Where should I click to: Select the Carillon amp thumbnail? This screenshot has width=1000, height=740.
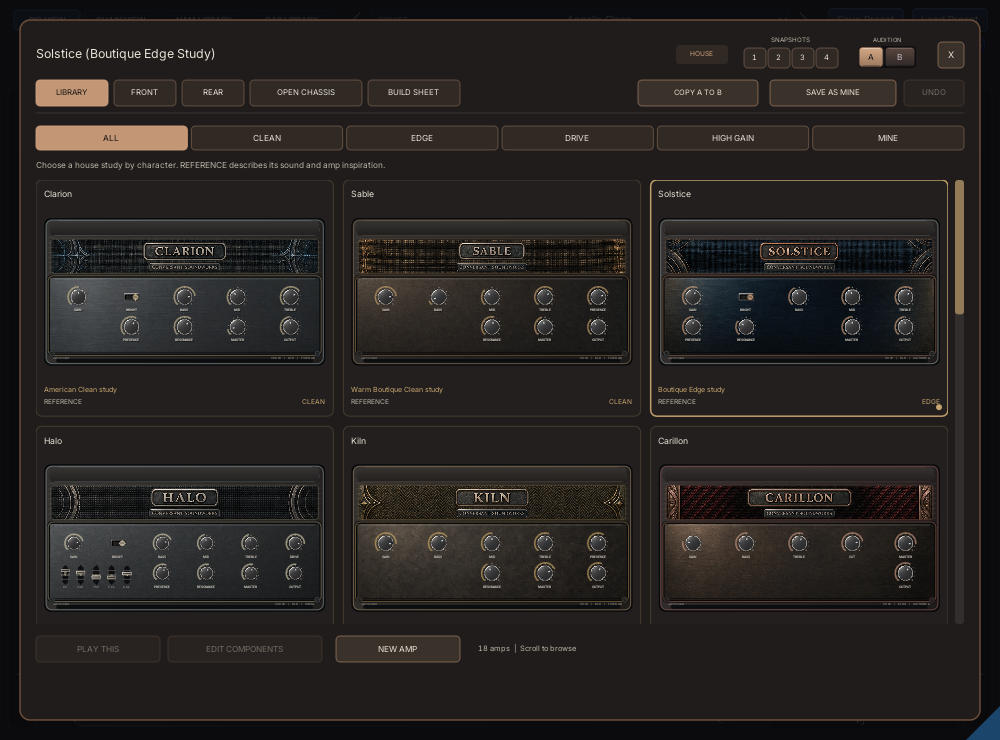[798, 538]
